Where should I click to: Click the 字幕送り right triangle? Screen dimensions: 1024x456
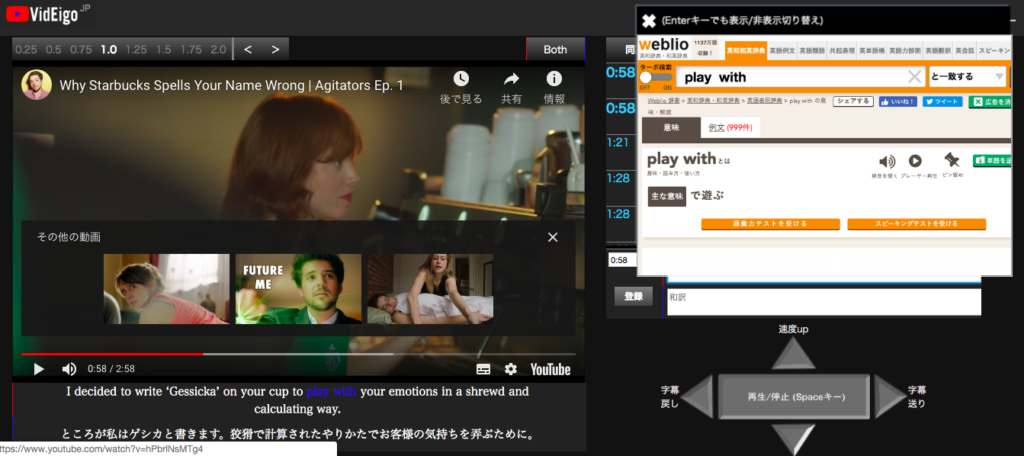[889, 397]
